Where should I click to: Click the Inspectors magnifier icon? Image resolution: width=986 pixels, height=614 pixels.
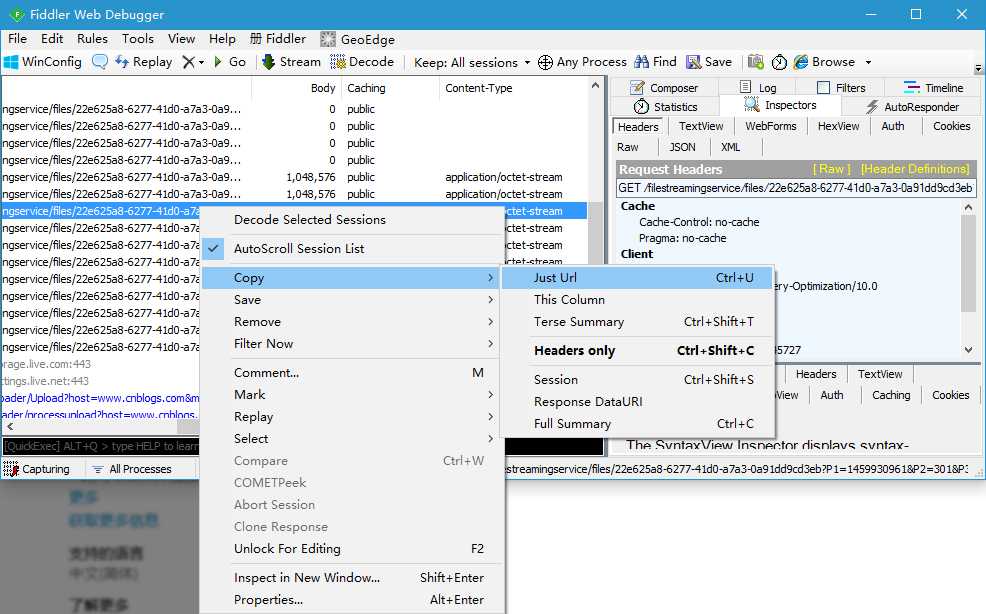click(751, 104)
